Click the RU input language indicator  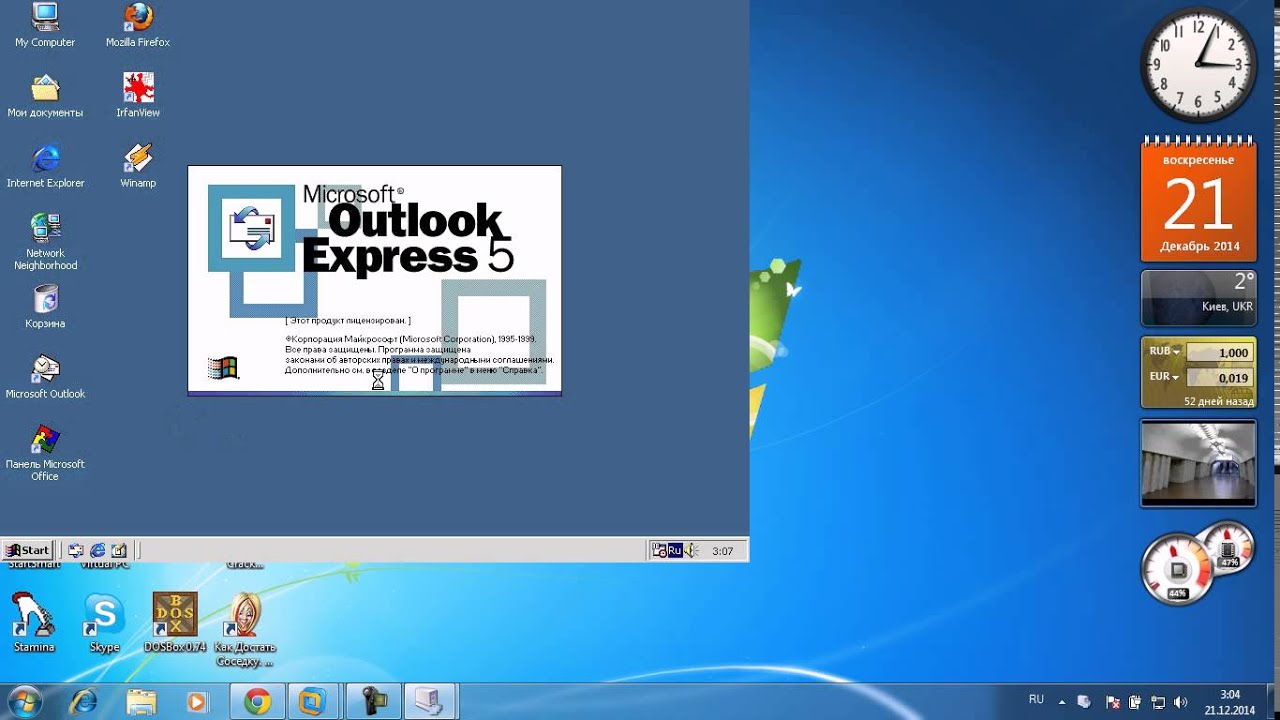[x=1036, y=700]
